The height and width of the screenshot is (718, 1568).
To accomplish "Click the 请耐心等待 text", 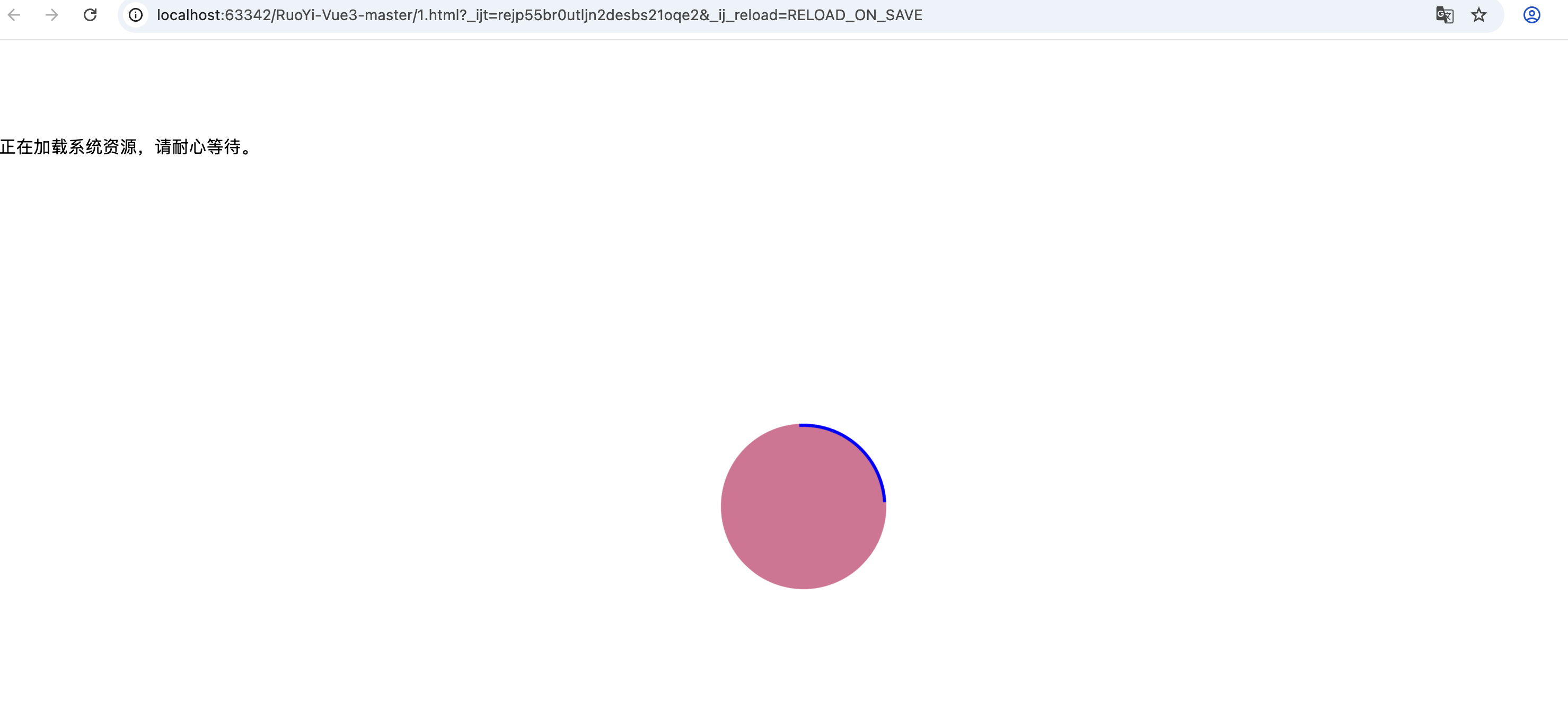I will click(x=198, y=147).
